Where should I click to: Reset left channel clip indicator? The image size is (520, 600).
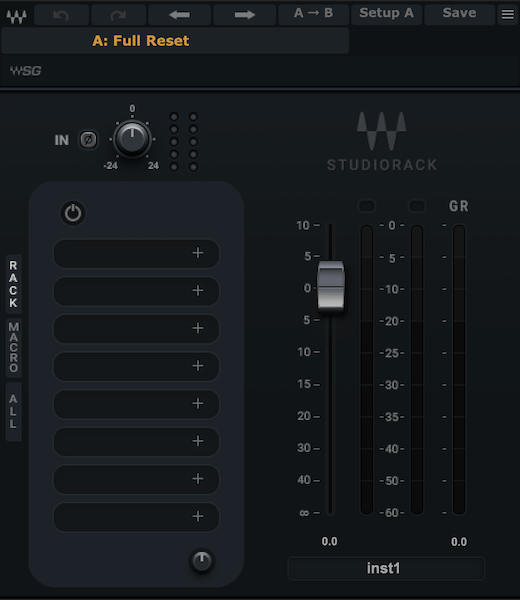(x=367, y=206)
